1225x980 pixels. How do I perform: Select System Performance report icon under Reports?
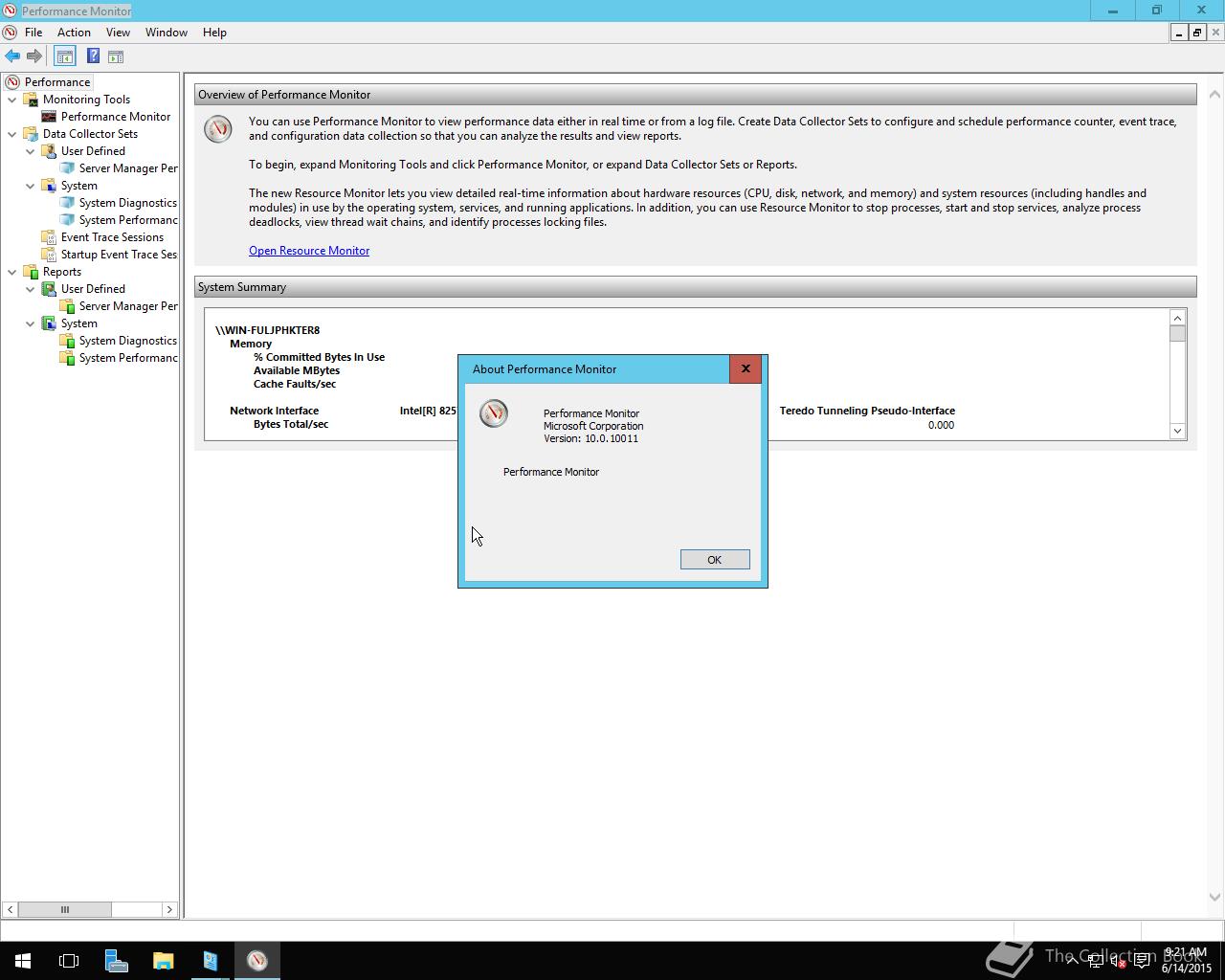[67, 358]
